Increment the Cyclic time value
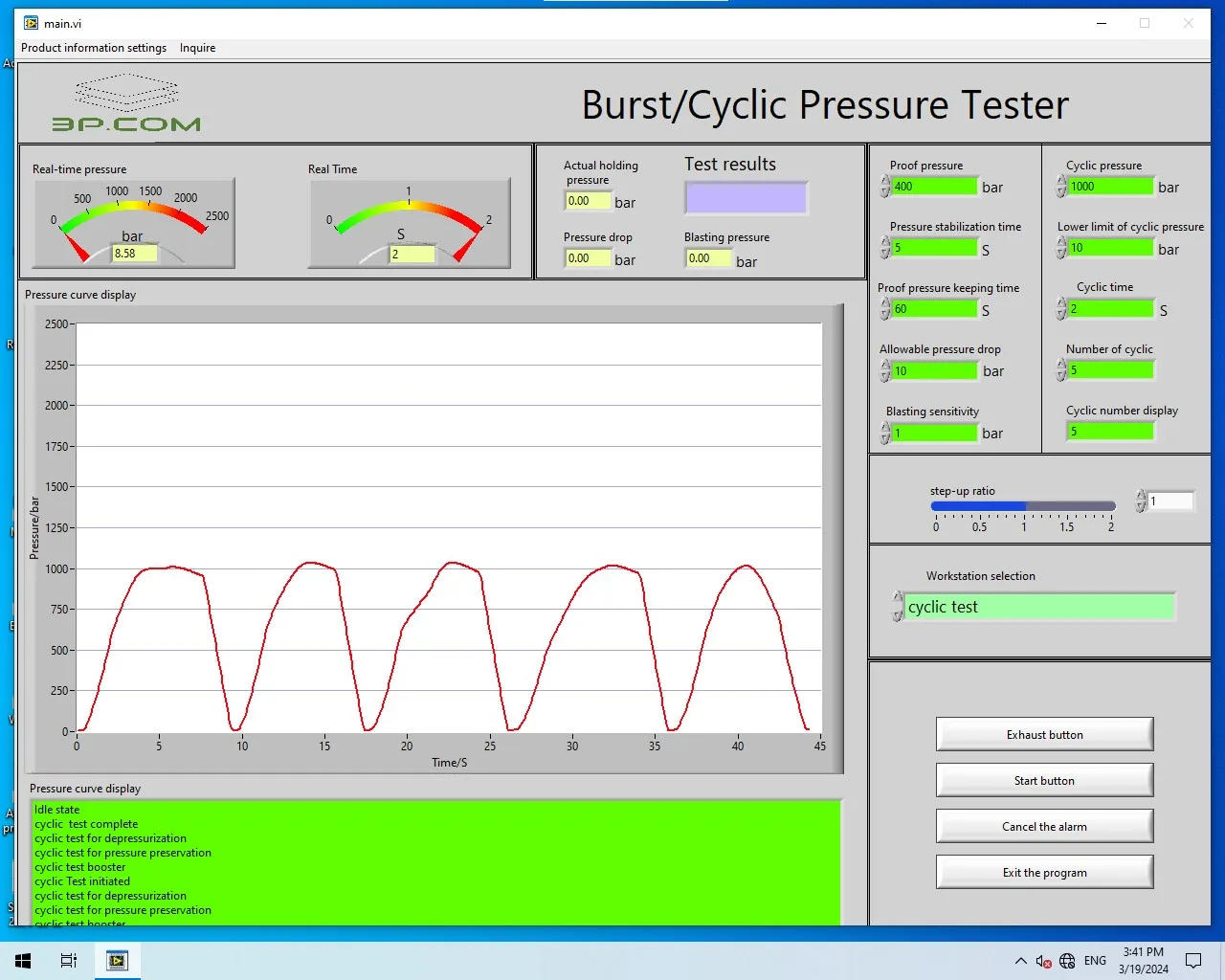 click(x=1061, y=304)
